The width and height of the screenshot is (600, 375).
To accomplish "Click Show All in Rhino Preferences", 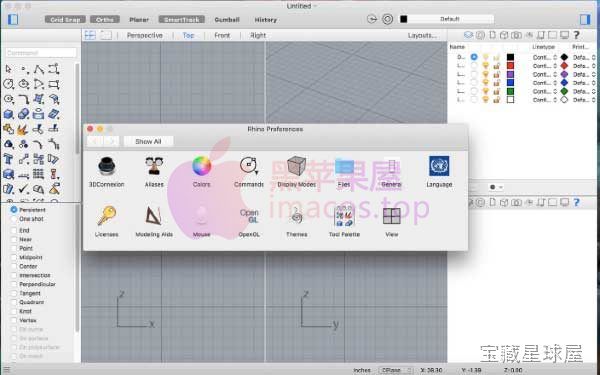I will [x=148, y=142].
